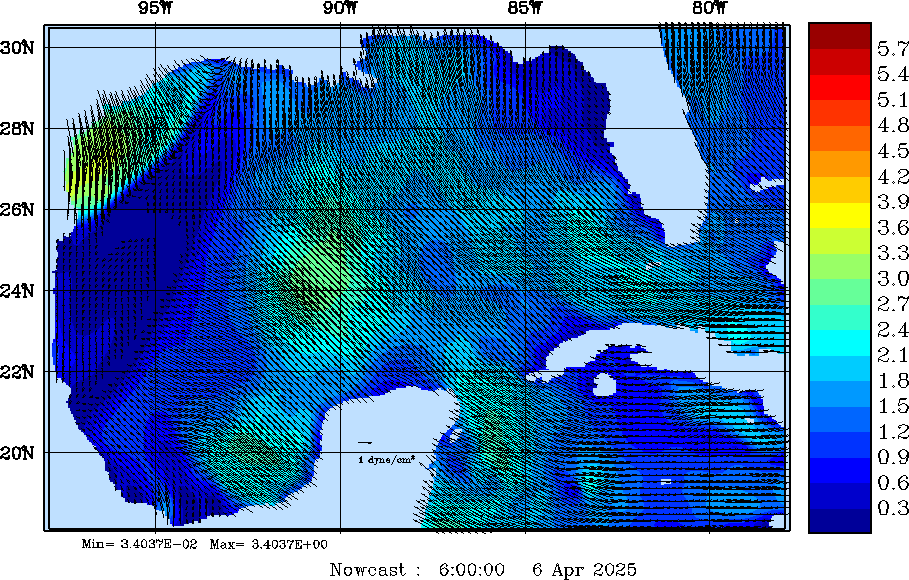The width and height of the screenshot is (909, 580).
Task: Click the 4.8 colorbar tick value
Action: coord(893,125)
